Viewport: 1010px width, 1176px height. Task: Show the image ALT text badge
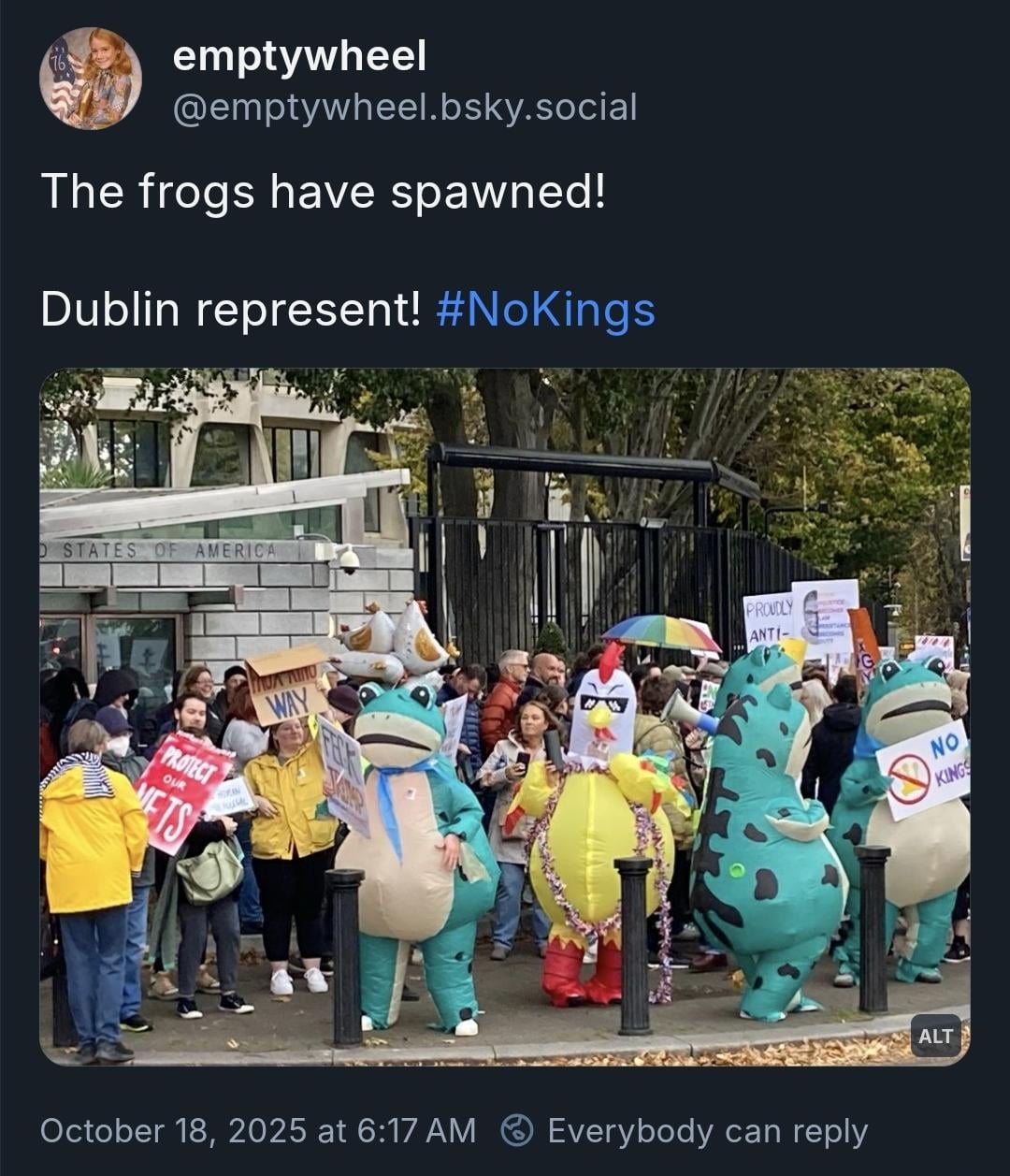coord(935,1036)
